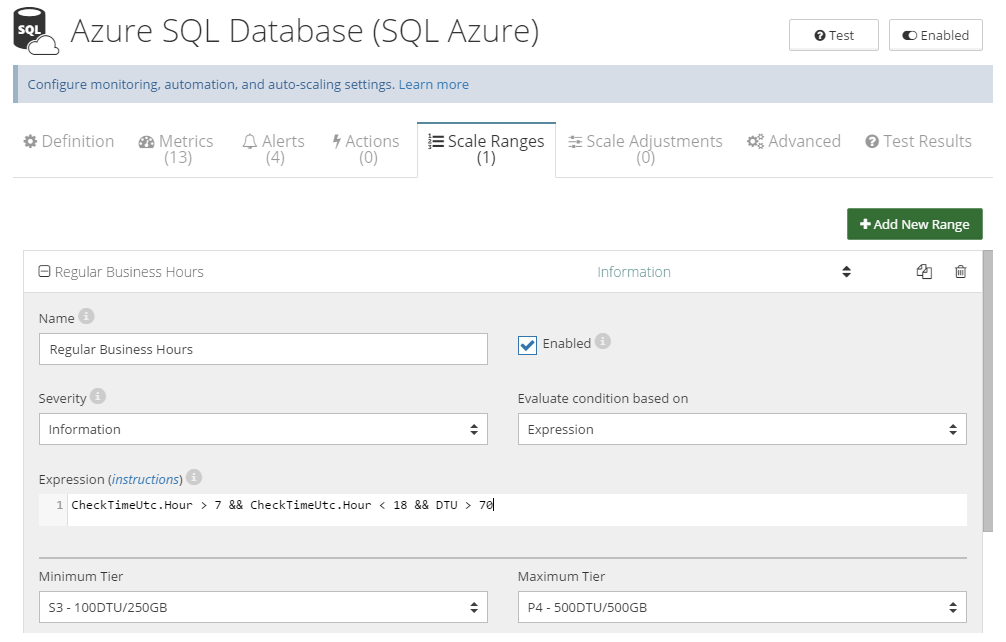Viewport: 1006px width, 642px height.
Task: Click the copy range icon for Regular Business Hours
Action: pyautogui.click(x=924, y=272)
